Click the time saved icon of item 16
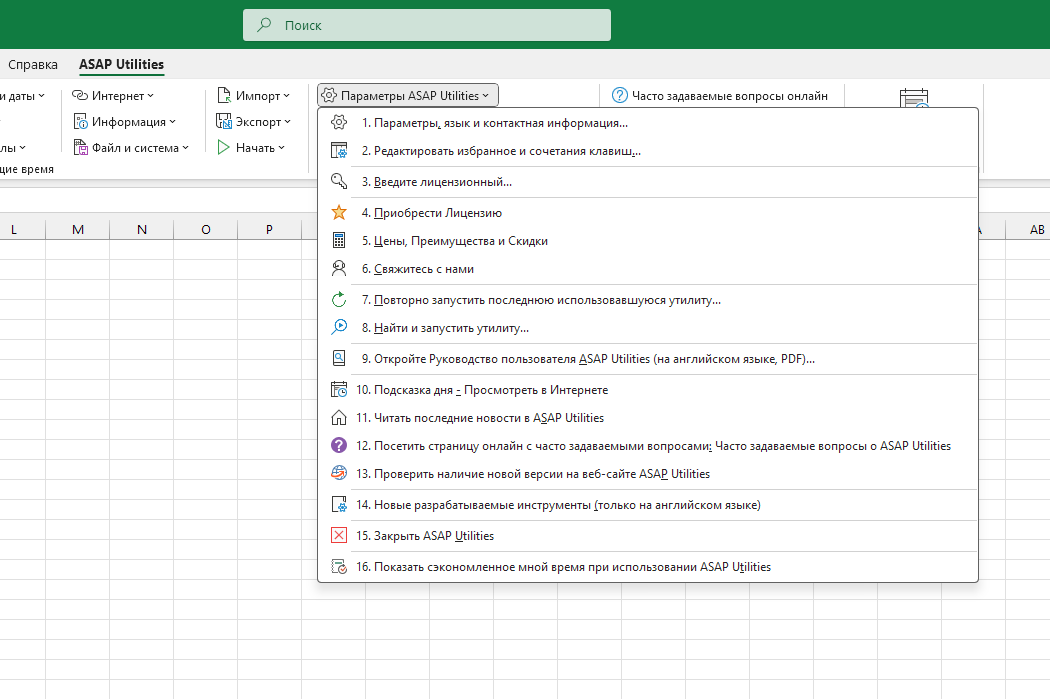Image resolution: width=1050 pixels, height=699 pixels. [339, 566]
